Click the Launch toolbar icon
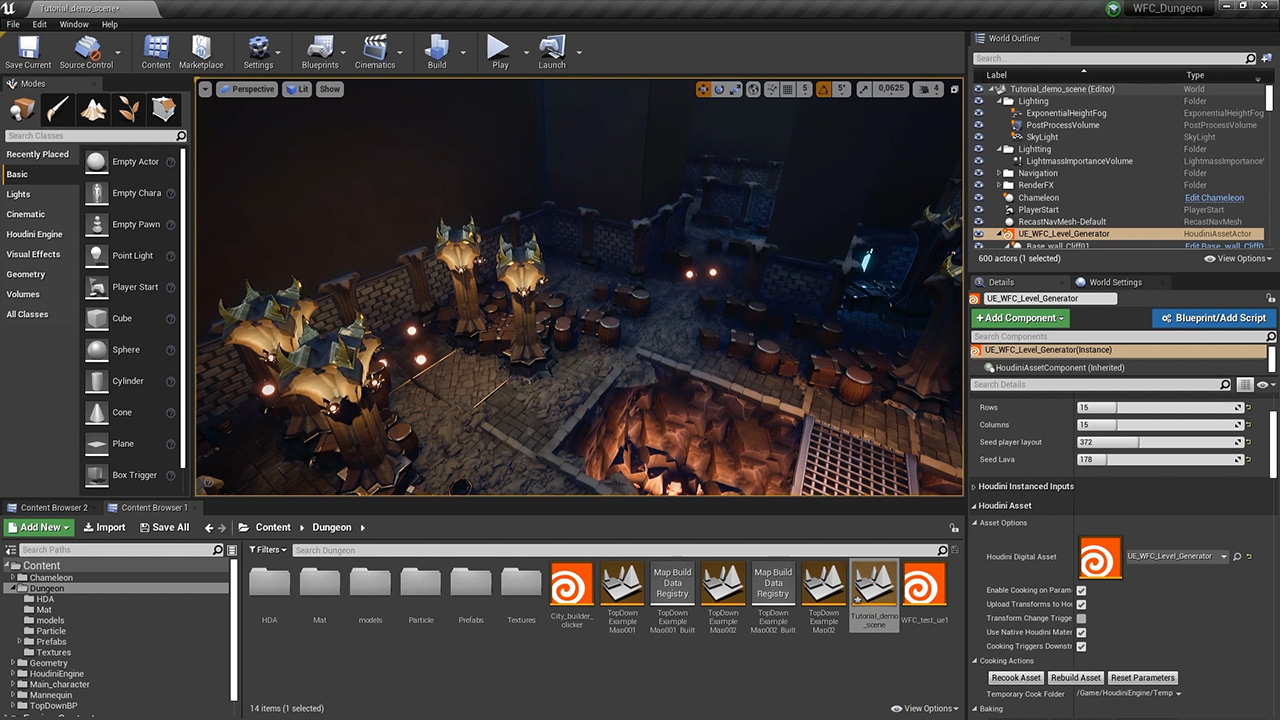 [552, 52]
